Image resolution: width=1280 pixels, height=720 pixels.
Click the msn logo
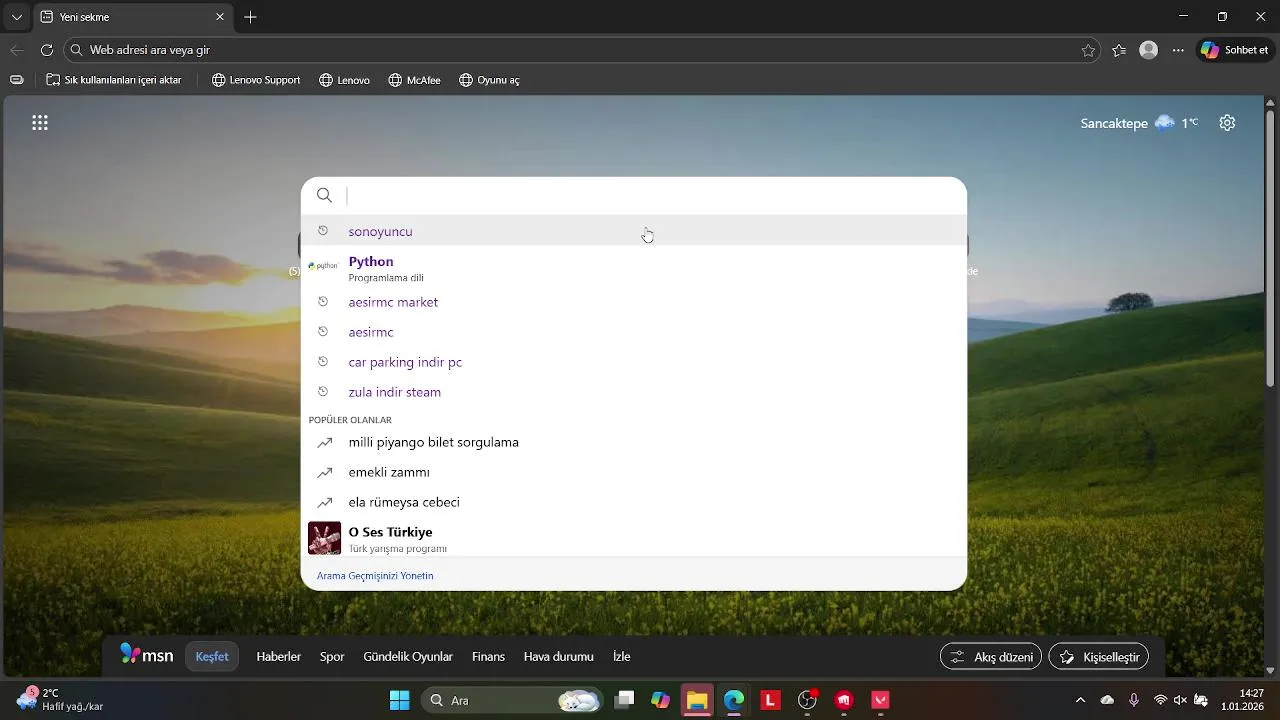pos(146,656)
